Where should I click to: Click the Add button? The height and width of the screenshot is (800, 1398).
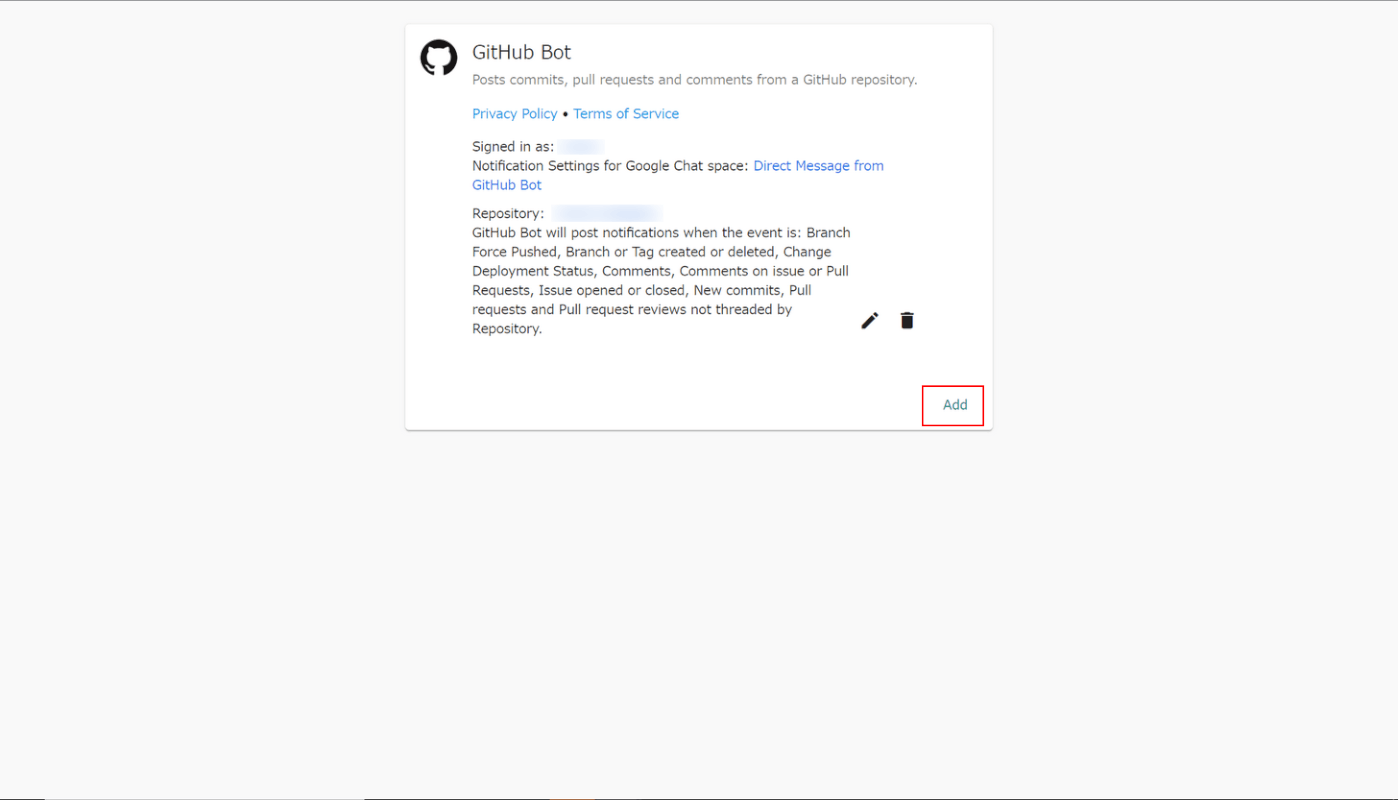[x=954, y=405]
